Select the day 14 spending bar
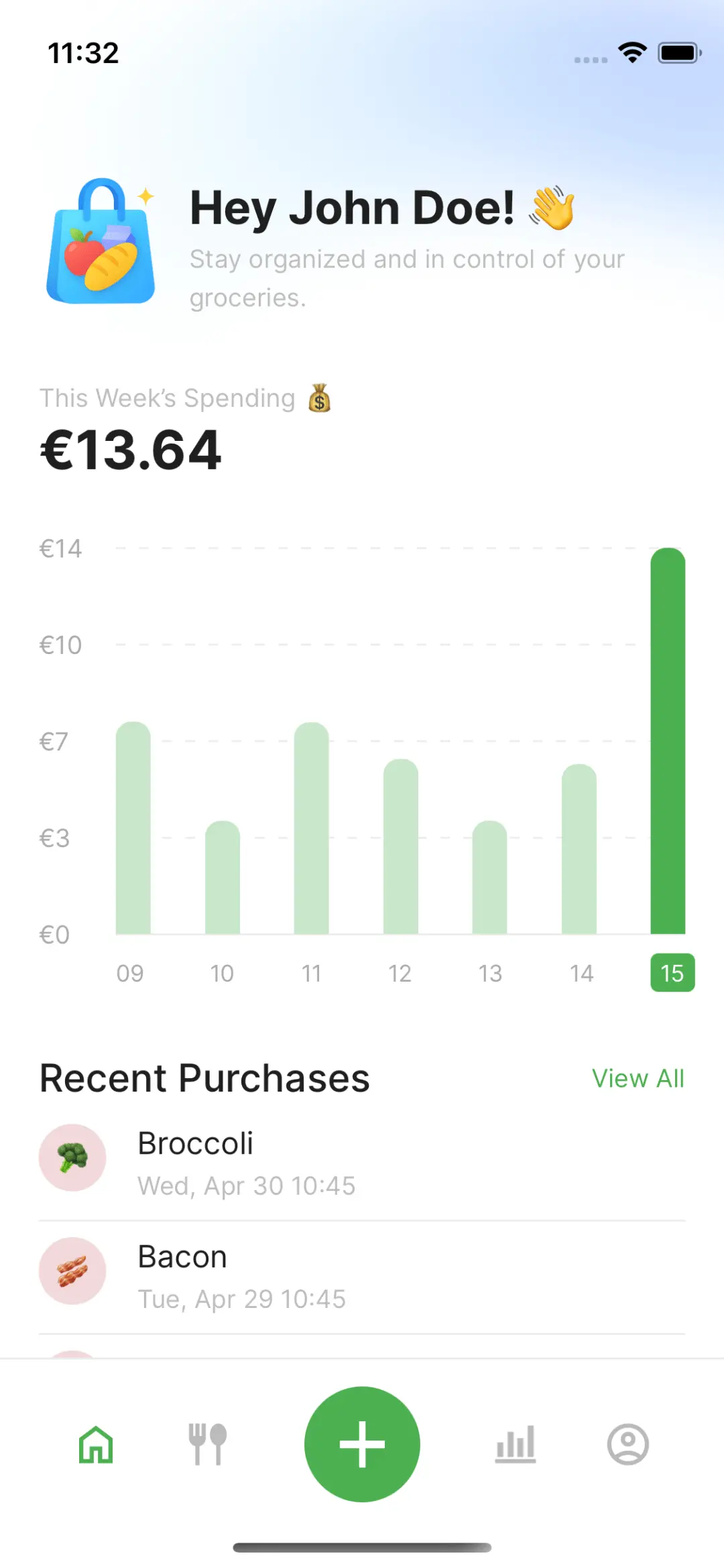 coord(579,849)
